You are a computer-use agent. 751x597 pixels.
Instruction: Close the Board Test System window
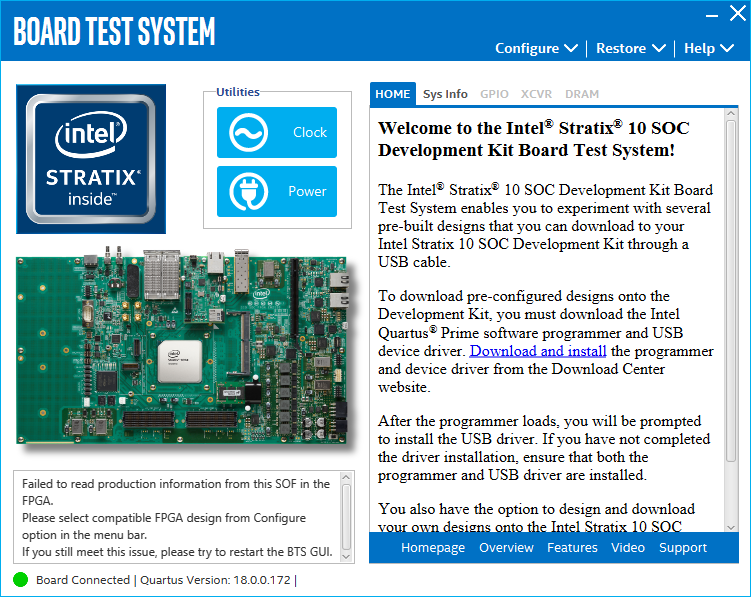[x=738, y=13]
